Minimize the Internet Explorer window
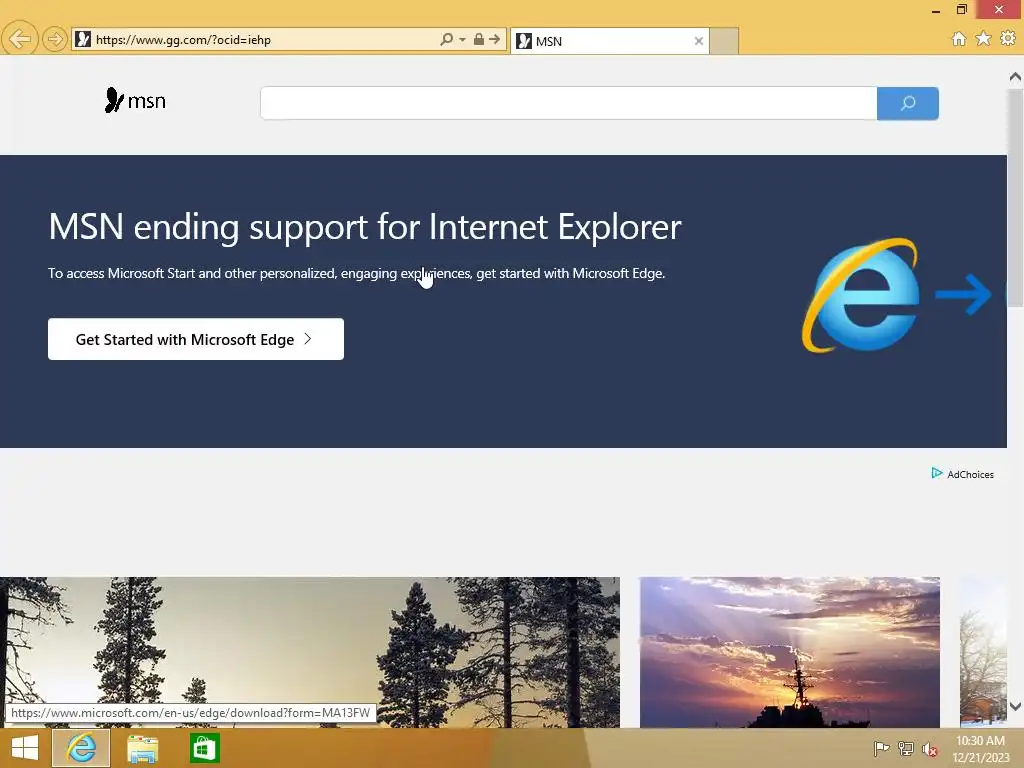Viewport: 1024px width, 768px height. (x=936, y=10)
